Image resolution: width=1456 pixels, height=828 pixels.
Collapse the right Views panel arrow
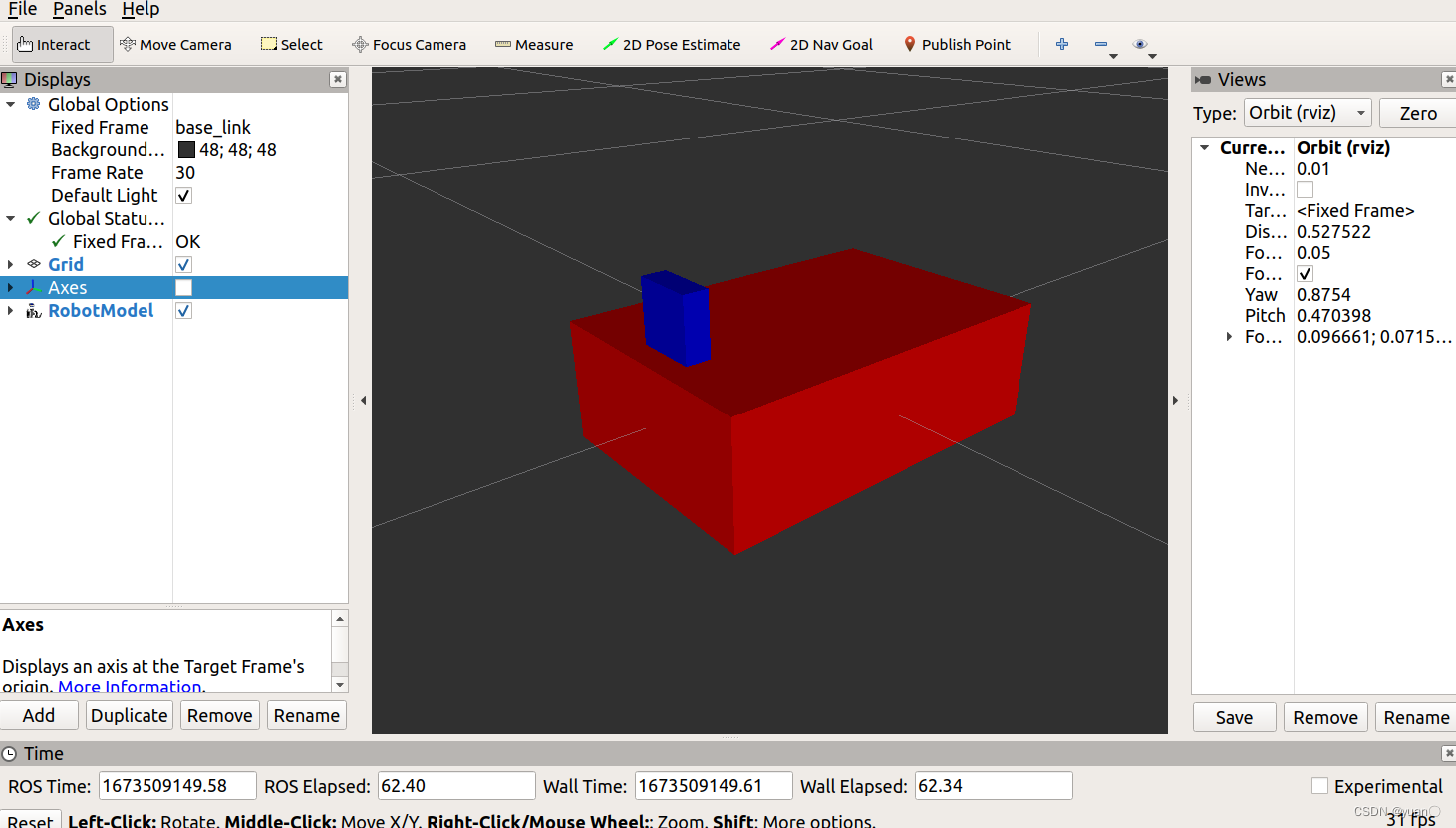point(1176,400)
